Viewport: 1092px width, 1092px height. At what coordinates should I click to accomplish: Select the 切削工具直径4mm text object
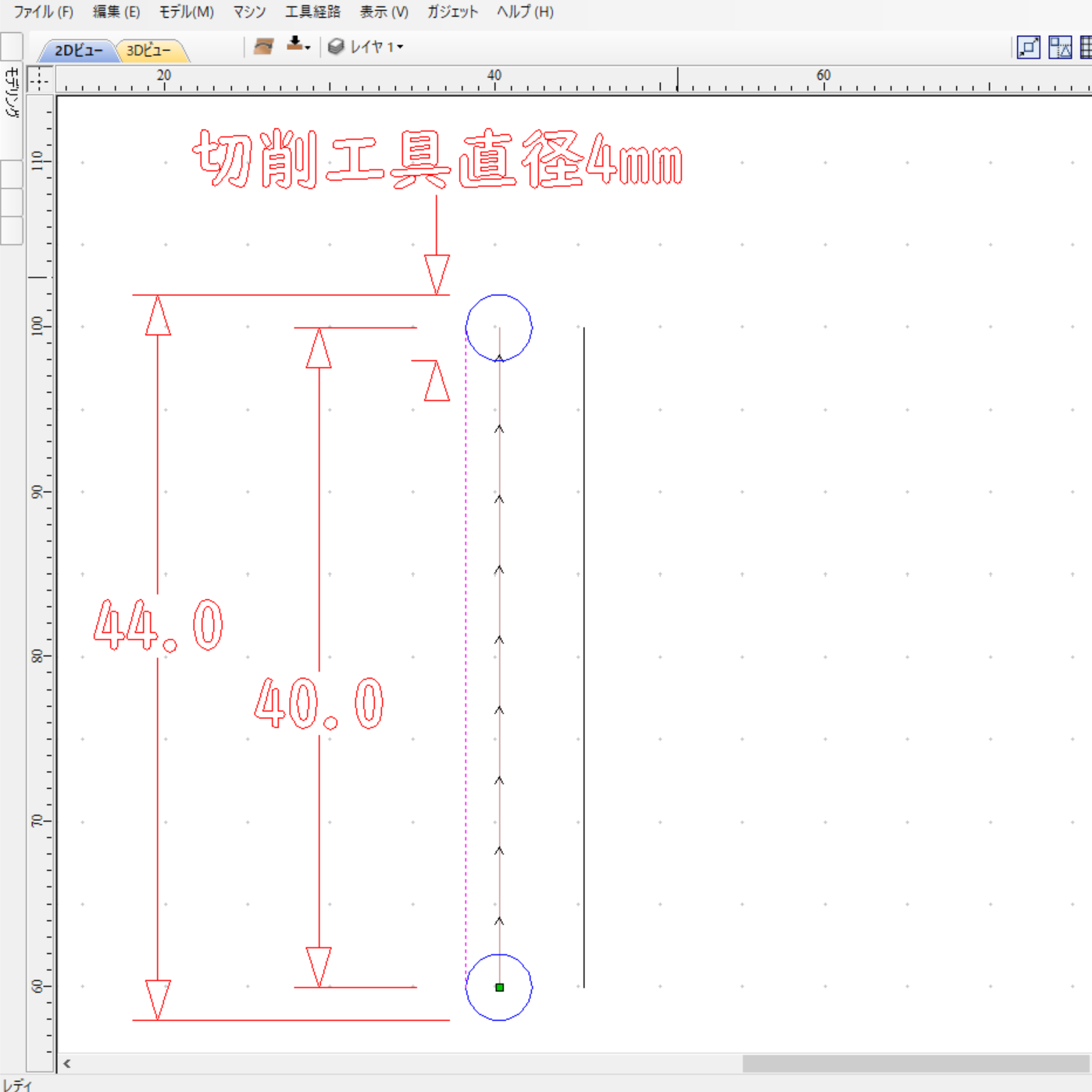pos(437,159)
